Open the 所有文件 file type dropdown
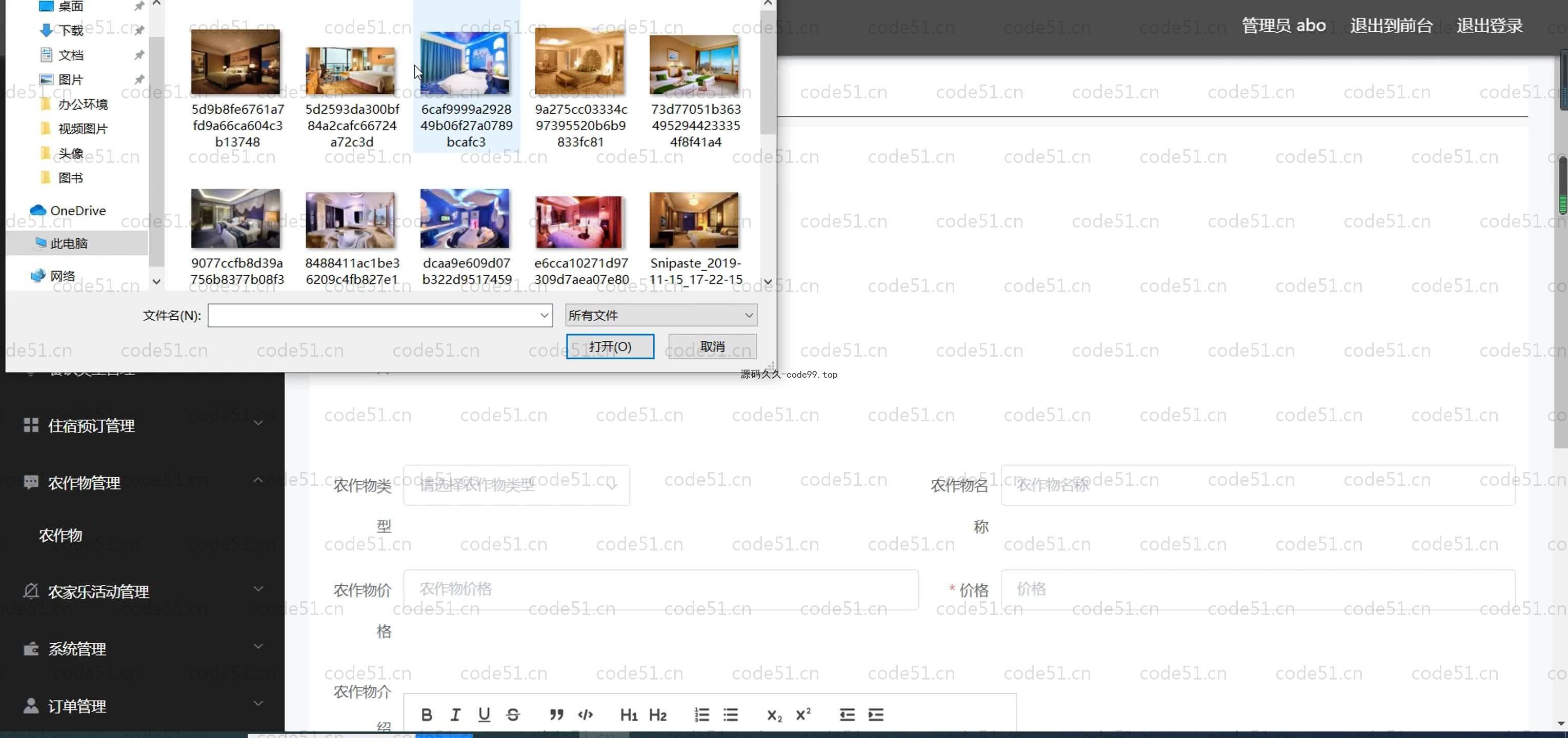This screenshot has width=1568, height=738. tap(660, 315)
